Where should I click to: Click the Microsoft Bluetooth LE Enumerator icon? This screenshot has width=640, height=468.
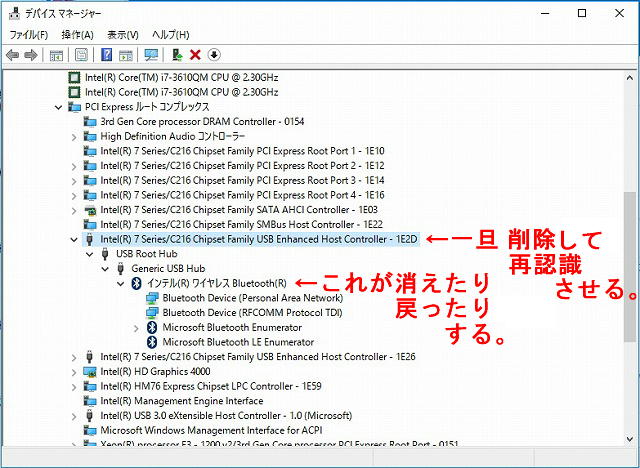[x=152, y=342]
